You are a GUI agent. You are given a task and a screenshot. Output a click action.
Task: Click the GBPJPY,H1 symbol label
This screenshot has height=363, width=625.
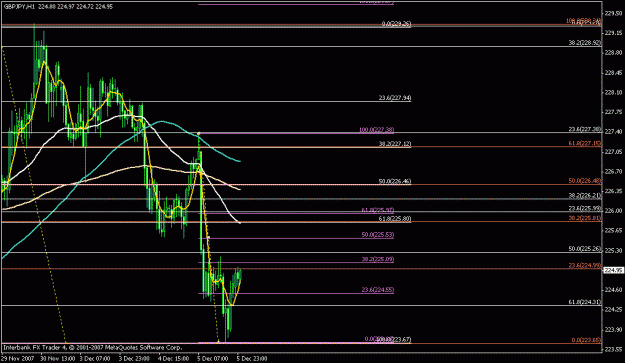coord(19,7)
